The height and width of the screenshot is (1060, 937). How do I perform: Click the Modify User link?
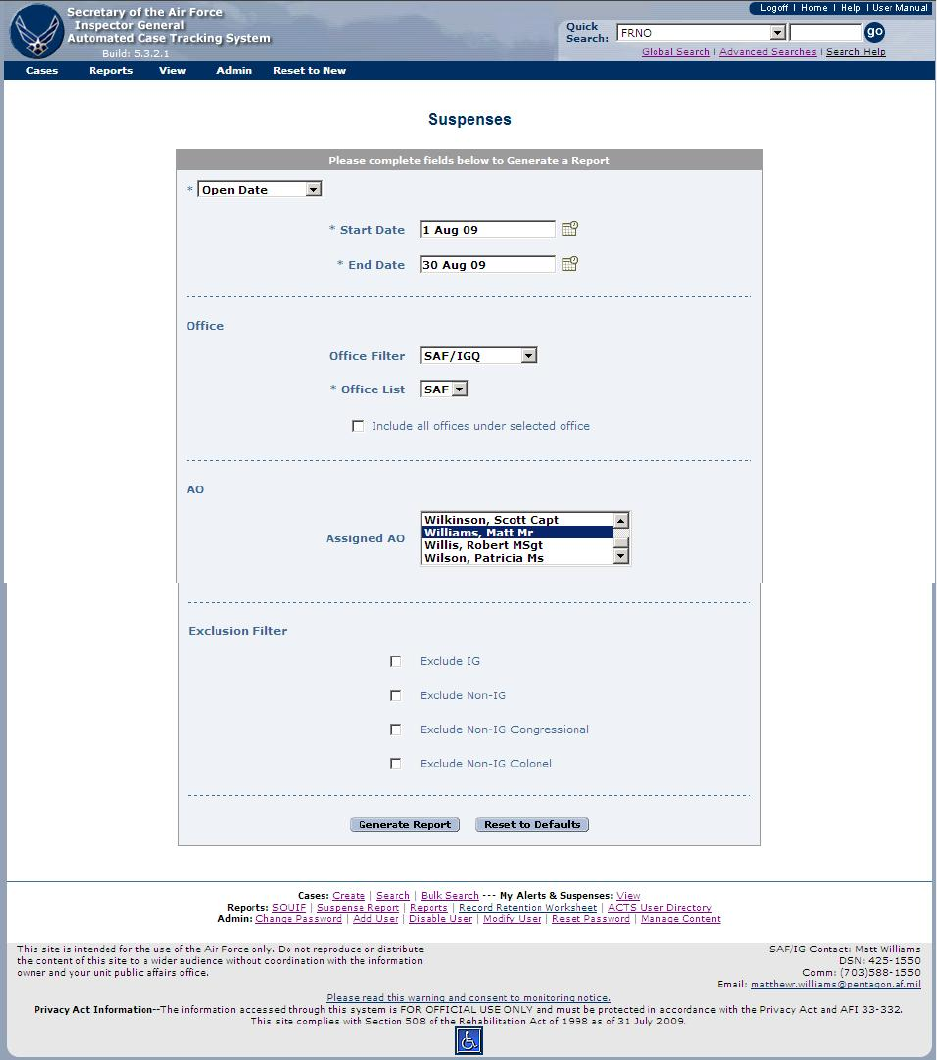pyautogui.click(x=512, y=919)
